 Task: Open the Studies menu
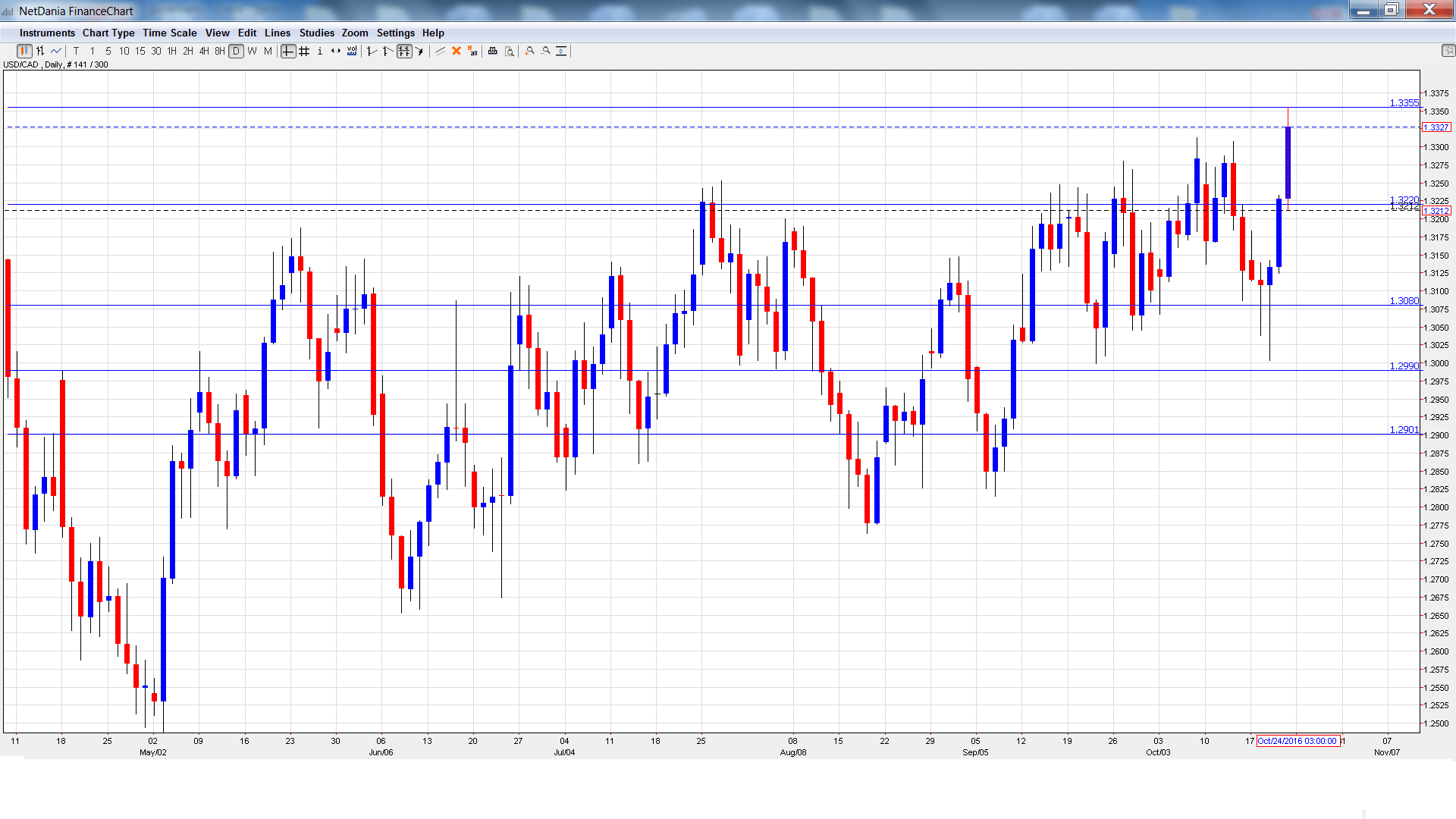point(316,33)
